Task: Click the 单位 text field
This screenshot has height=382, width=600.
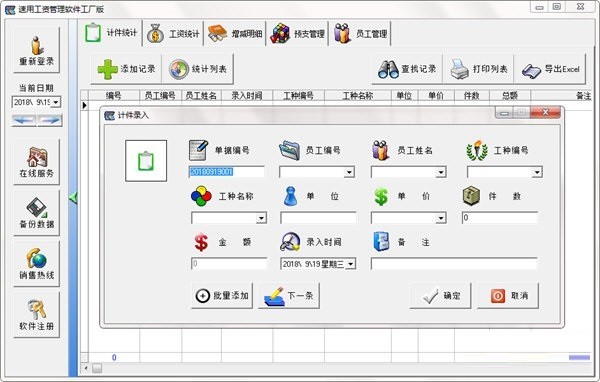Action: [318, 218]
